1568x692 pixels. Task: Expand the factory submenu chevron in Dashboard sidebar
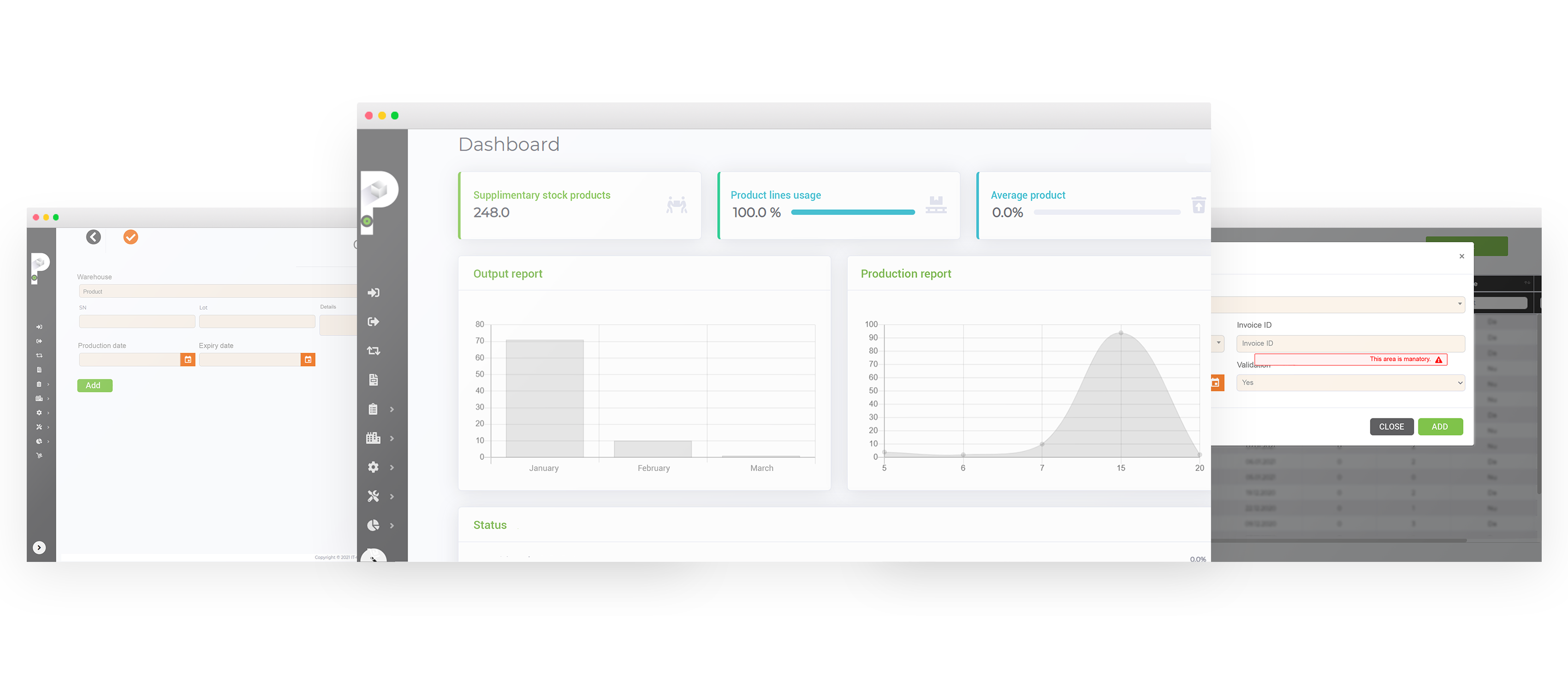tap(392, 439)
